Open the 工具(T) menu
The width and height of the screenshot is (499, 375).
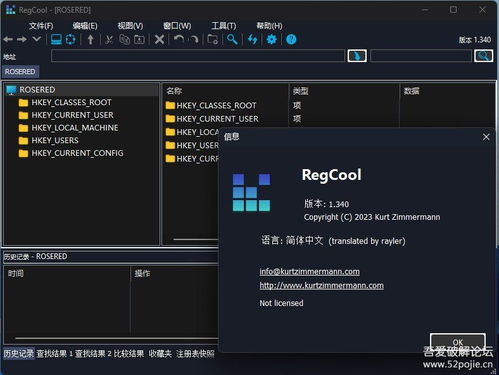[224, 26]
